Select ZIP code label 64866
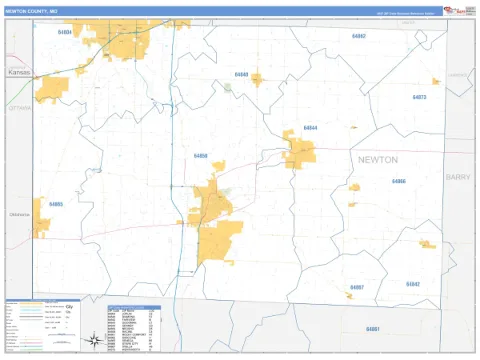Image resolution: width=480 pixels, height=360 pixels. click(x=399, y=181)
